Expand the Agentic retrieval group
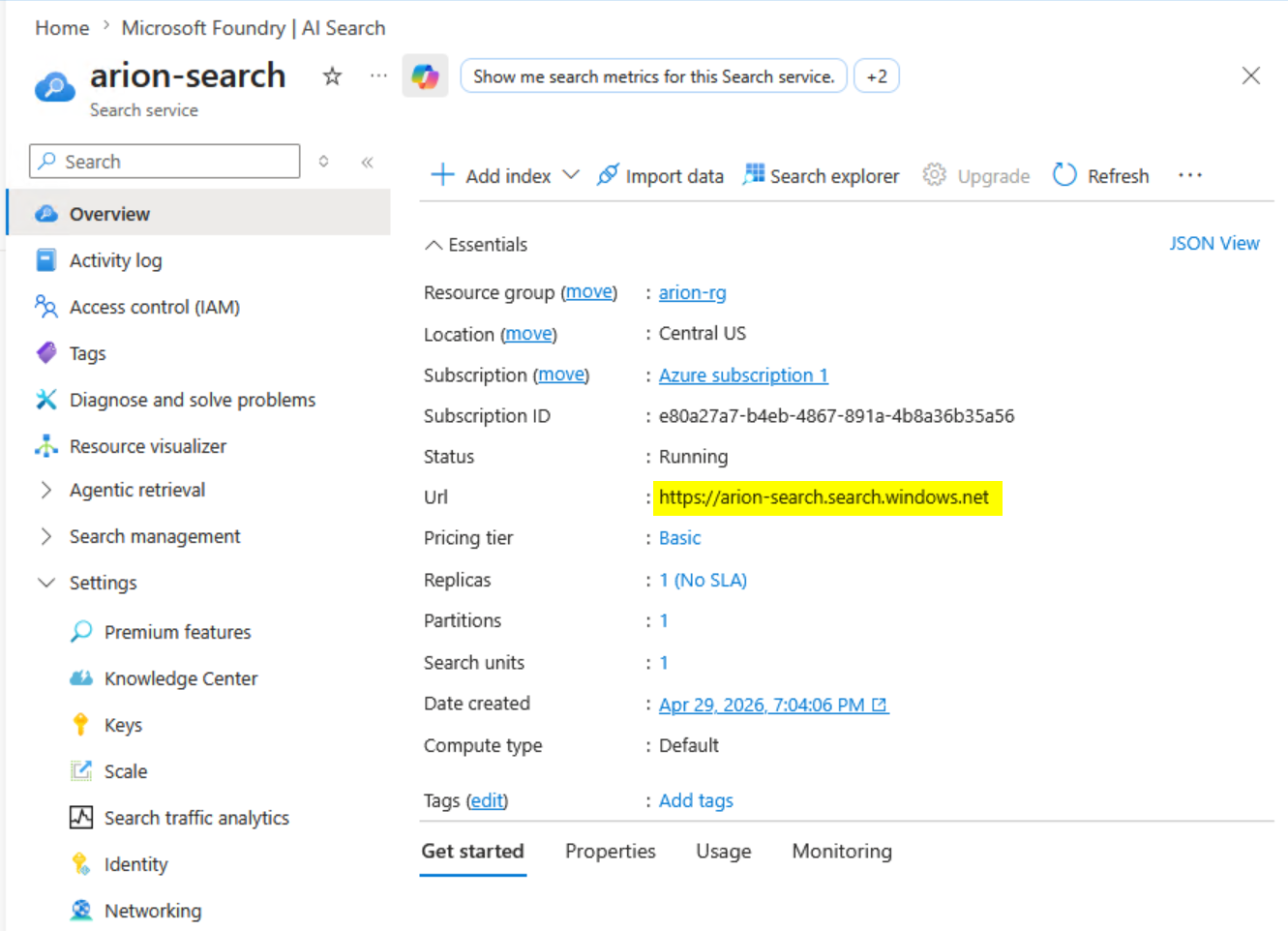1288x931 pixels. click(x=45, y=490)
